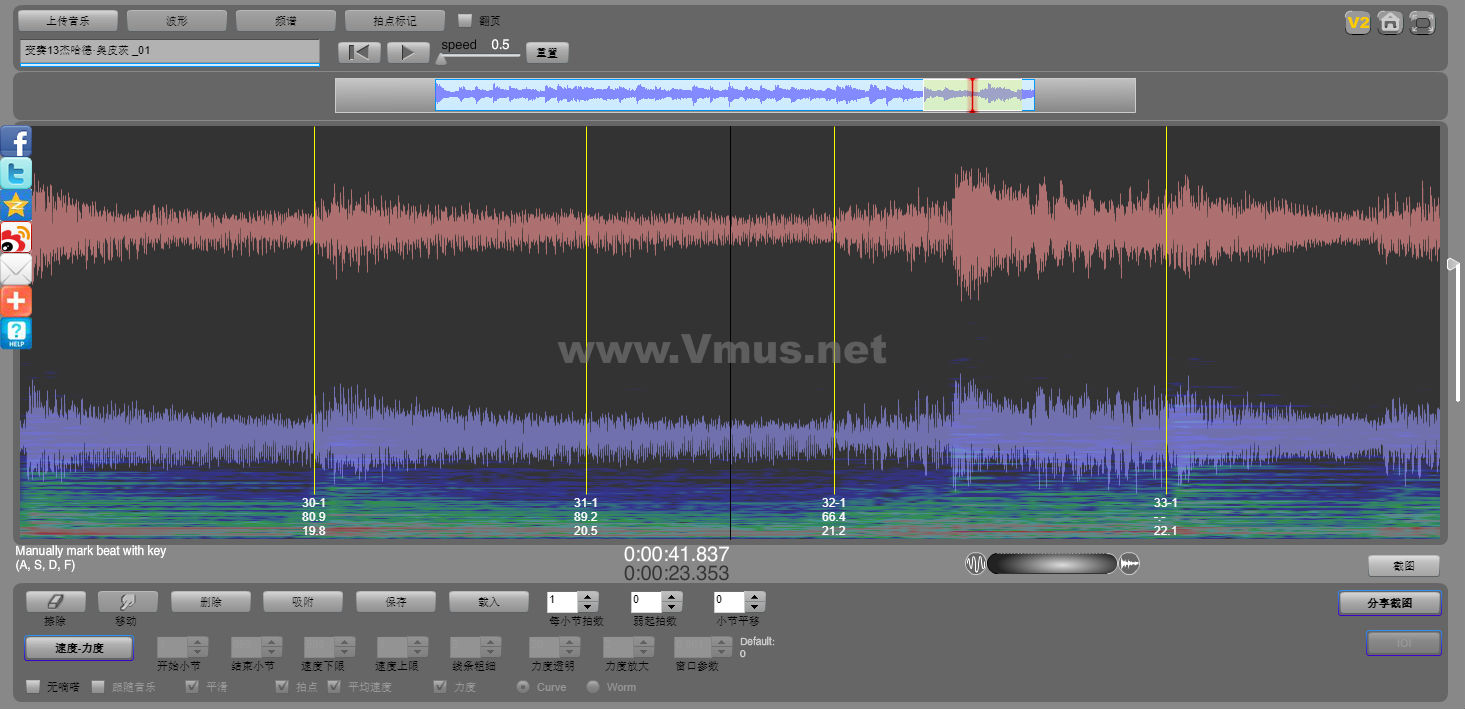This screenshot has width=1465, height=709.
Task: Click the vertical scrollbar handle at right edge
Action: click(x=1454, y=264)
